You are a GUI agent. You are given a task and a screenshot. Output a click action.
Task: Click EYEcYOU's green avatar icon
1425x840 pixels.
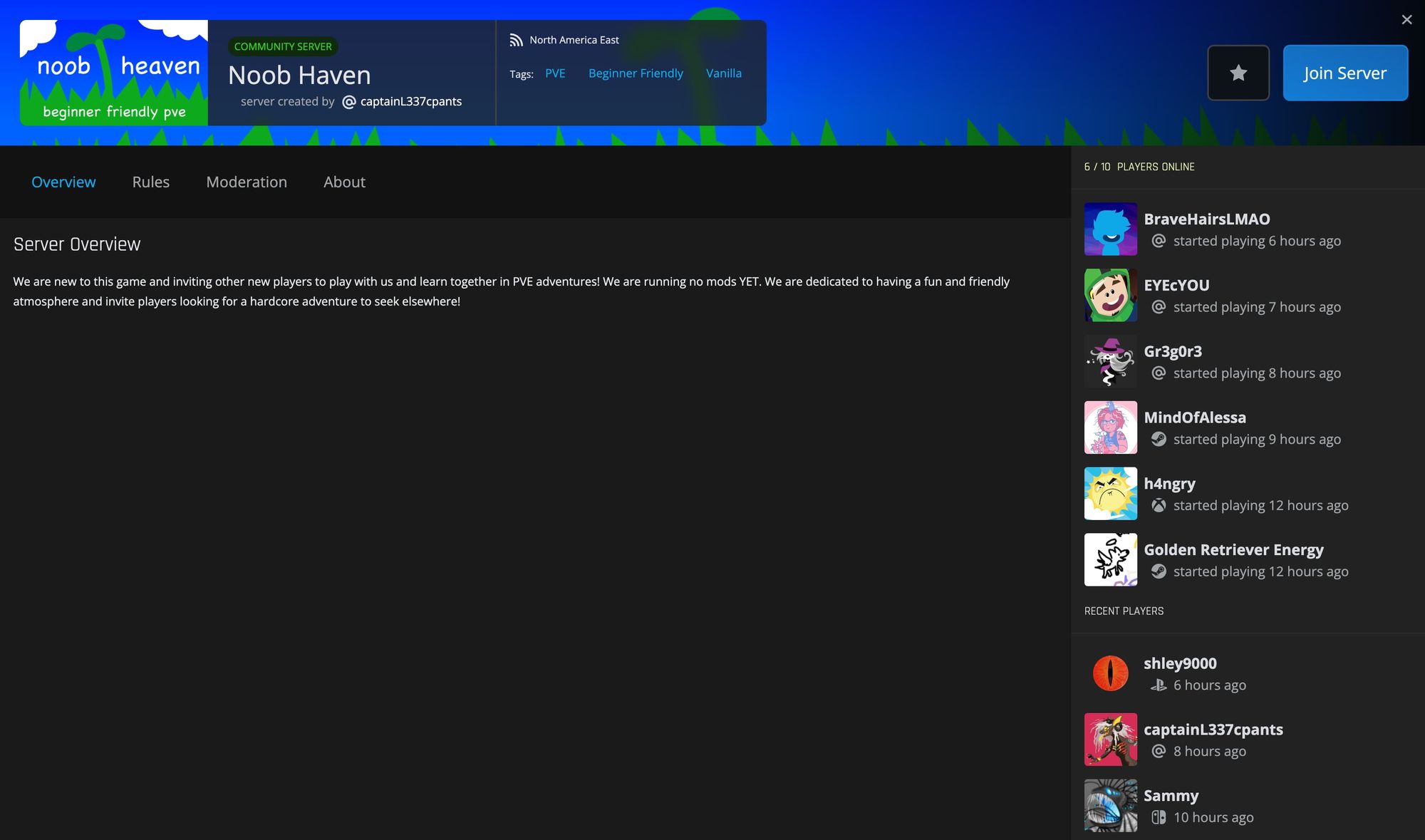[1110, 295]
